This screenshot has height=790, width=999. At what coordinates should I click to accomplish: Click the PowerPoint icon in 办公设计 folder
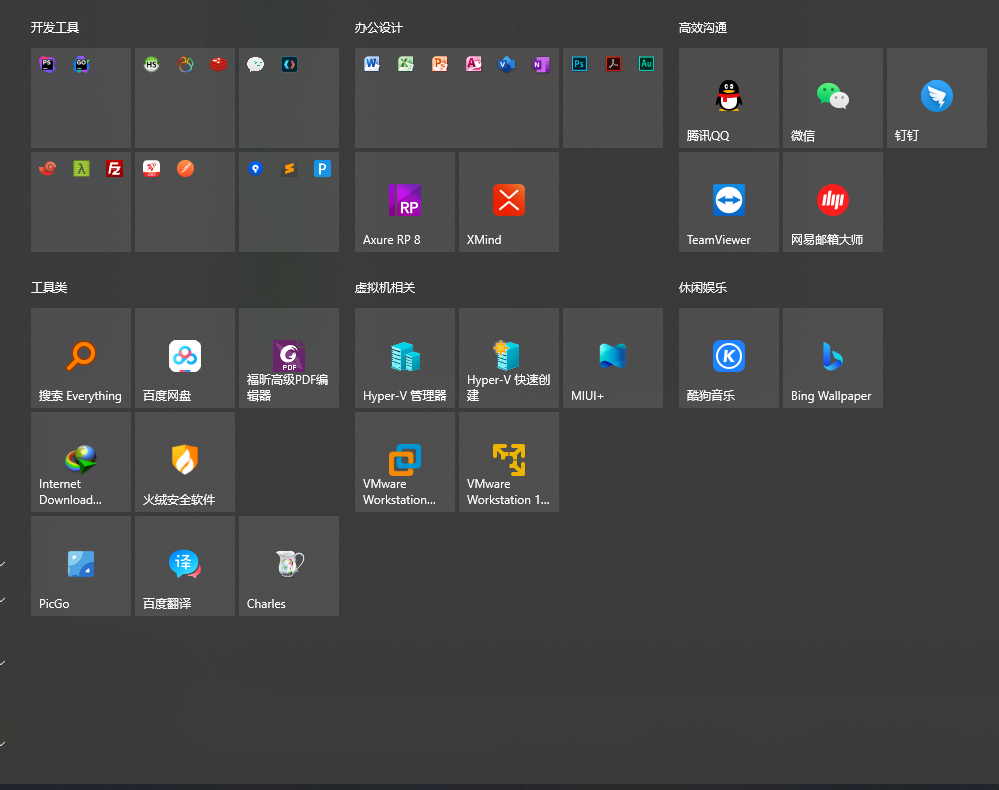point(440,64)
